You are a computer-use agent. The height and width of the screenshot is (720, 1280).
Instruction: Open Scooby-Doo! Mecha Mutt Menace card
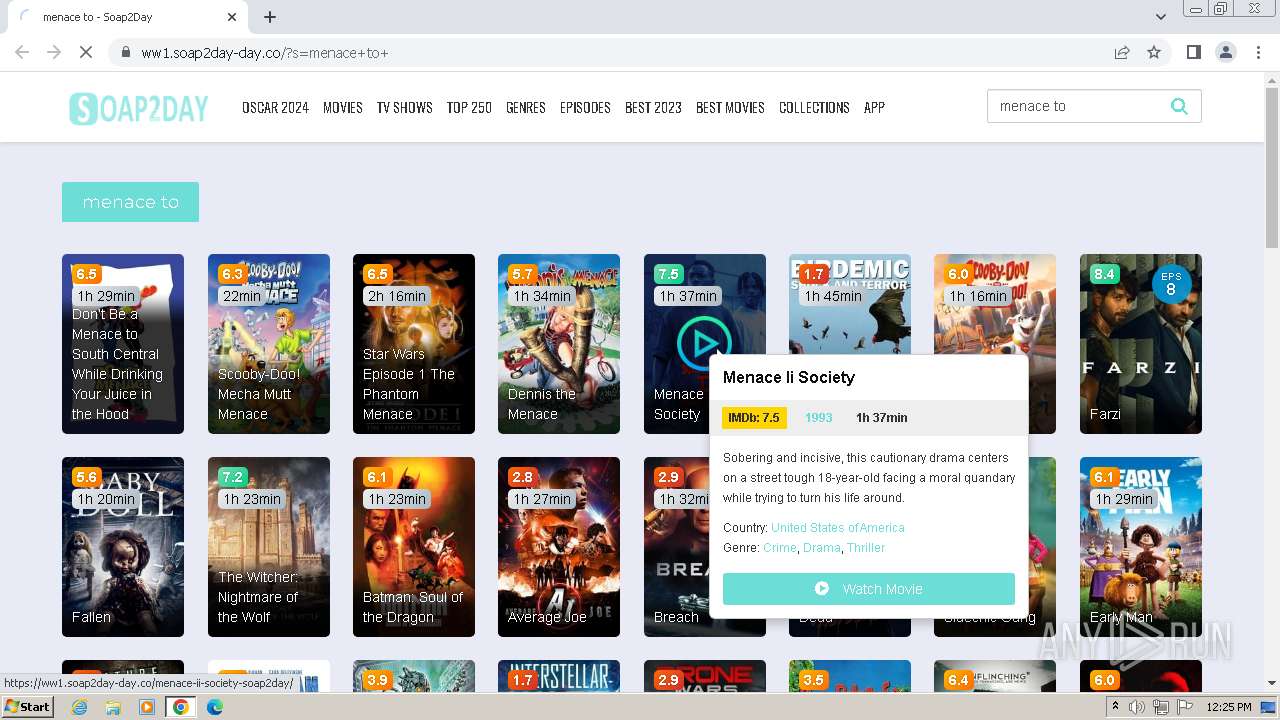pos(269,344)
